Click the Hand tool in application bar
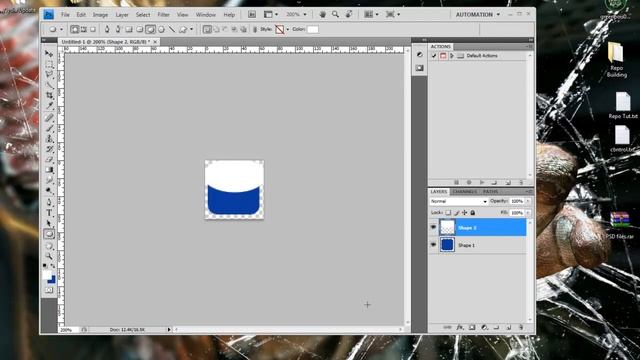The image size is (640, 360). click(x=322, y=14)
